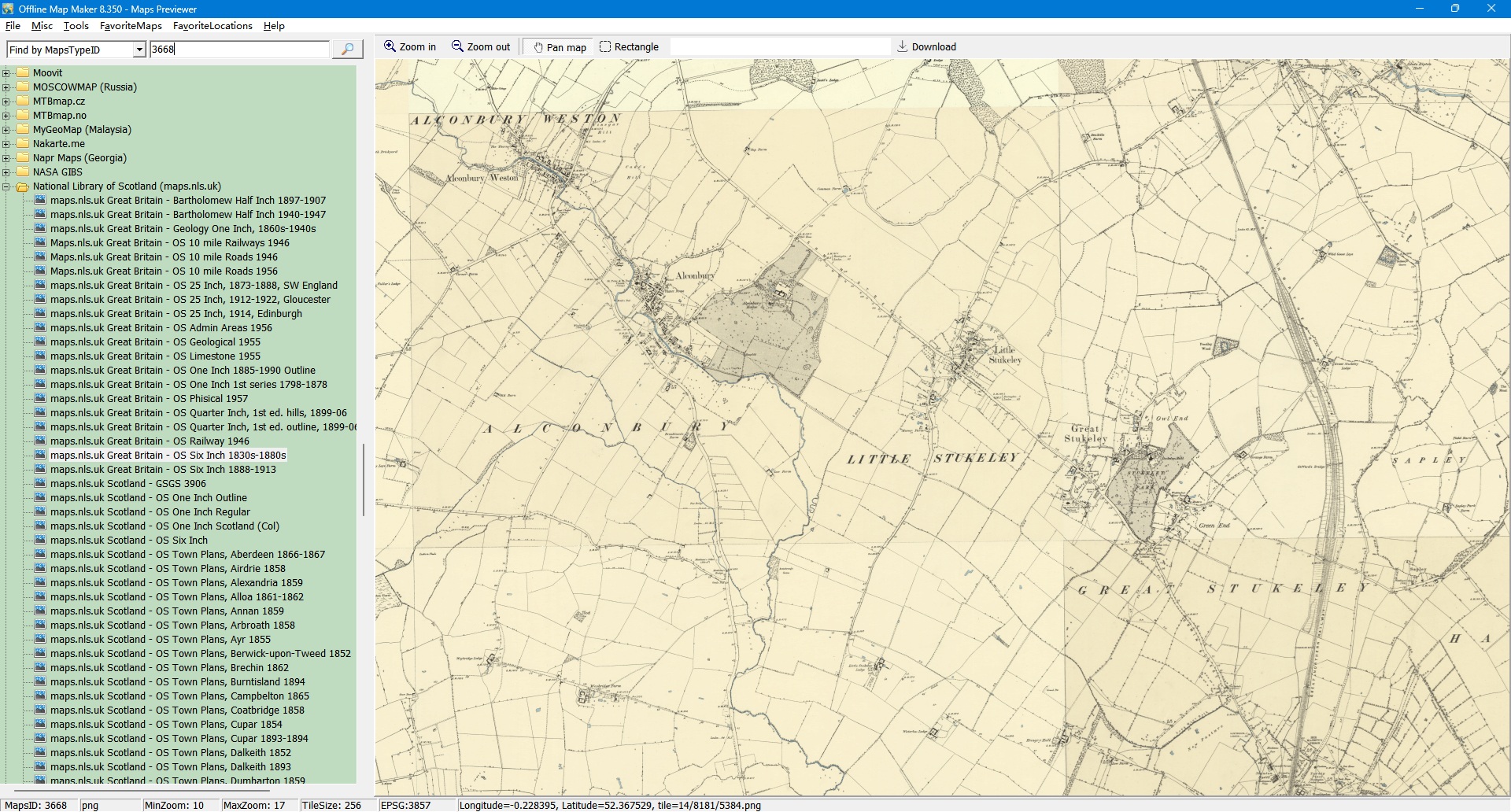
Task: Open the Find by MapsTypeID dropdown
Action: [139, 50]
